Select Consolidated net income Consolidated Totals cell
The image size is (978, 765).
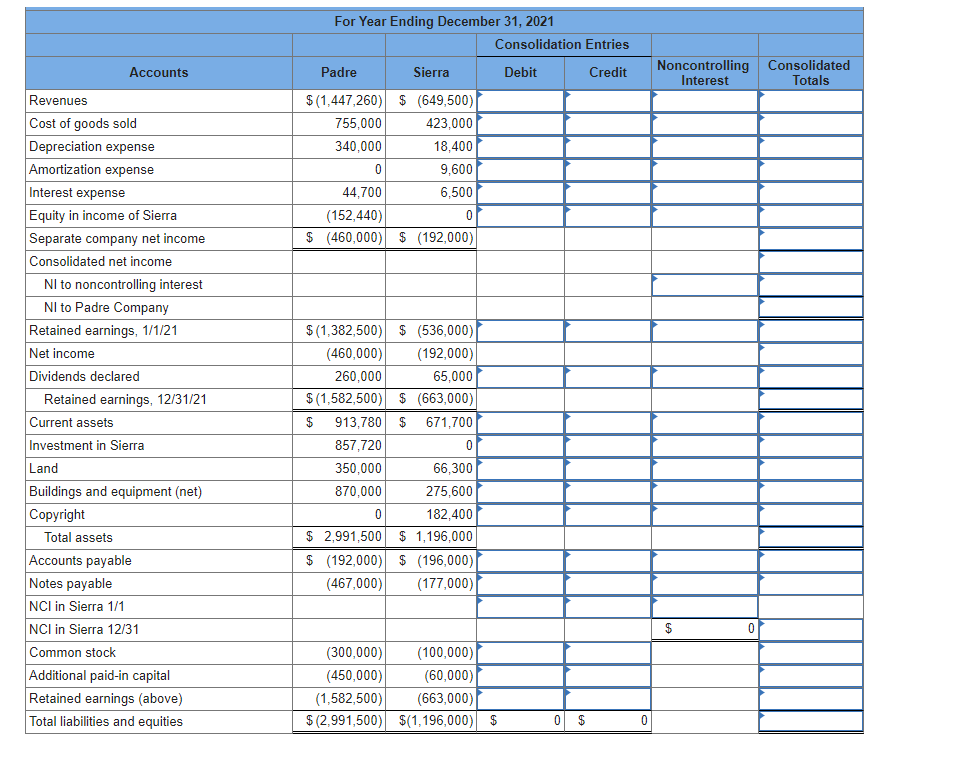click(811, 262)
